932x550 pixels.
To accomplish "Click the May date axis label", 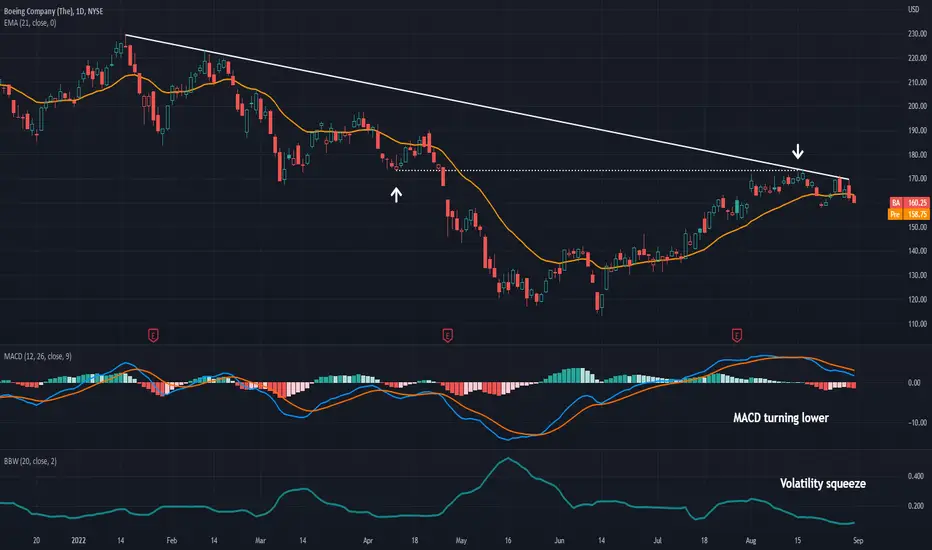I will pyautogui.click(x=461, y=540).
